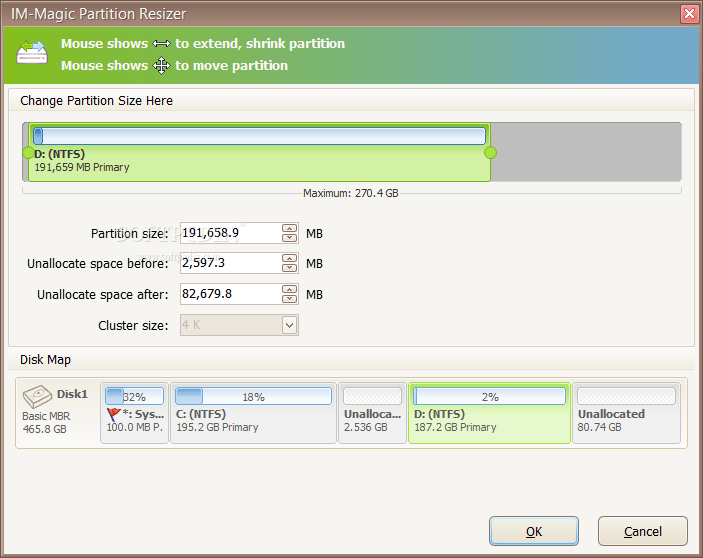Click the Cancel button

coord(642,531)
